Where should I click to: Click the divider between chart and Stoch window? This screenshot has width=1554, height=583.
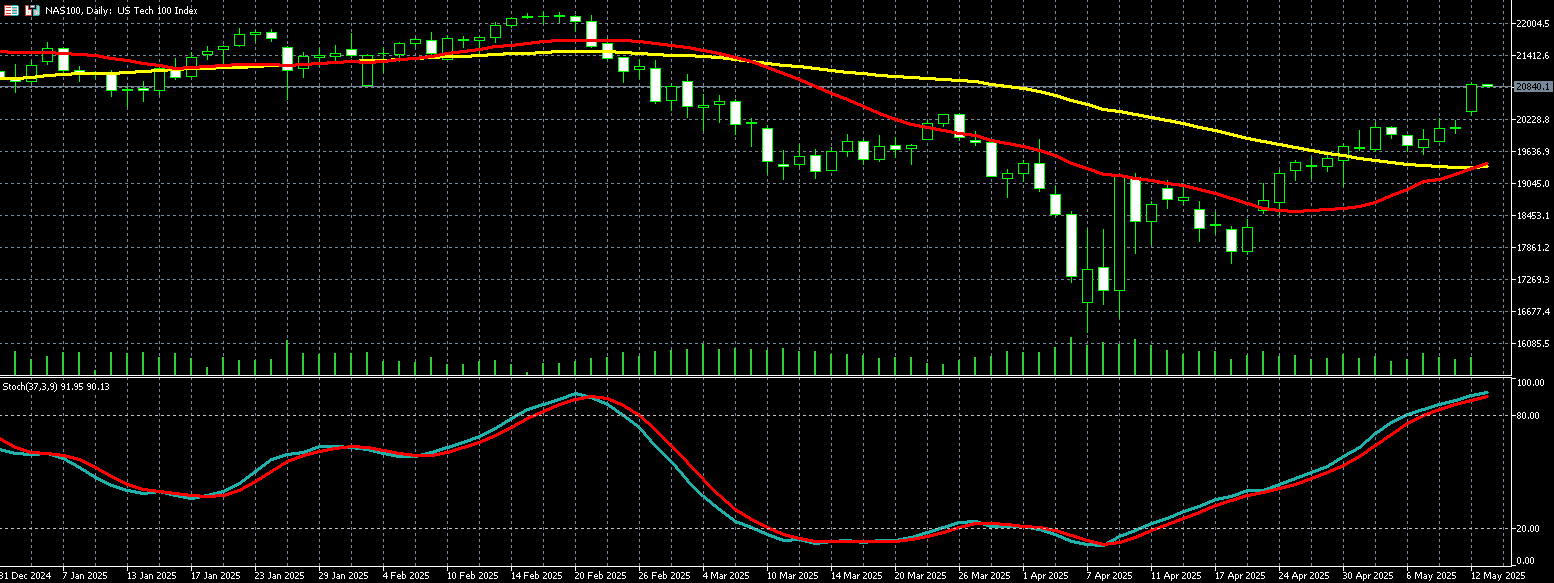tap(750, 377)
